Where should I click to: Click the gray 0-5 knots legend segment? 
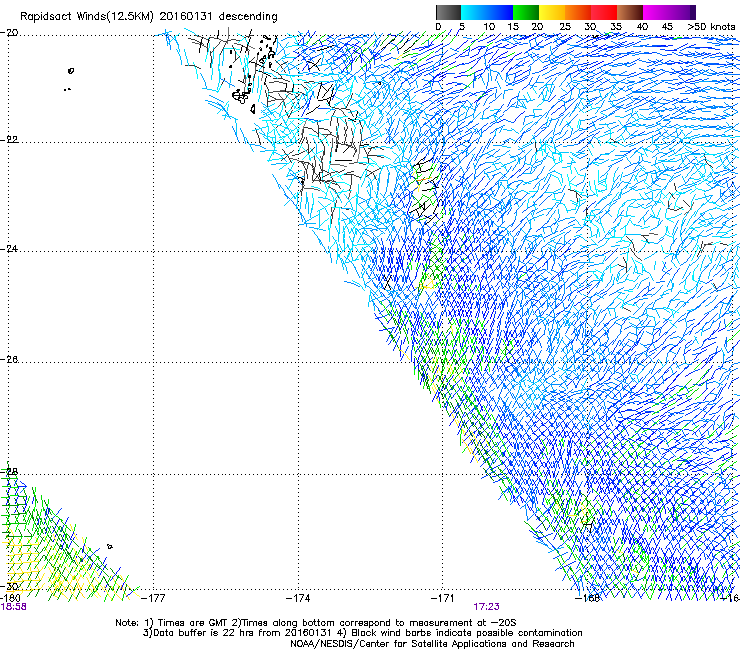click(x=448, y=12)
